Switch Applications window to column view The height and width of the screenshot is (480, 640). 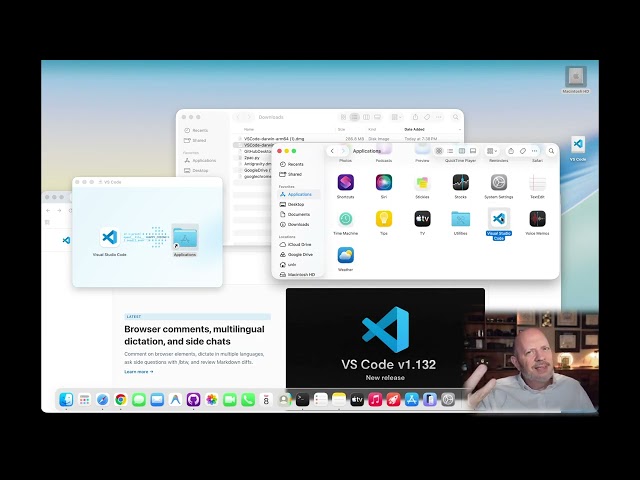pyautogui.click(x=462, y=151)
